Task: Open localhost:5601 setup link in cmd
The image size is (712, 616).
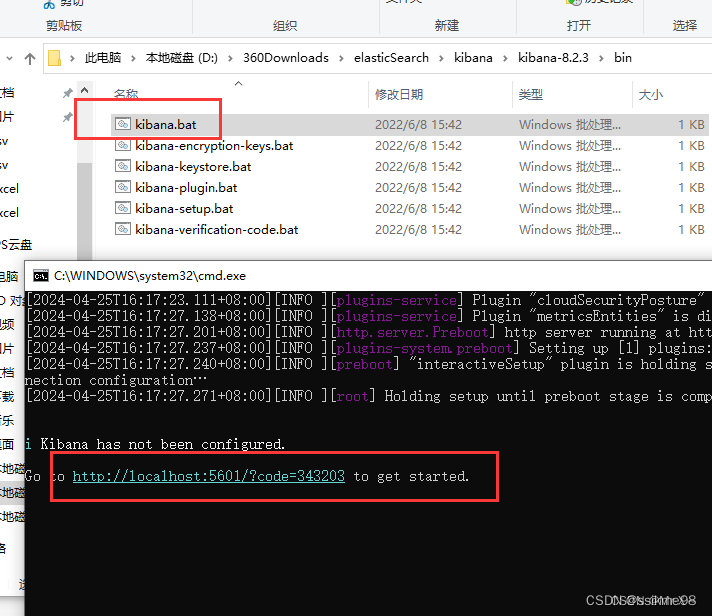Action: [x=208, y=476]
